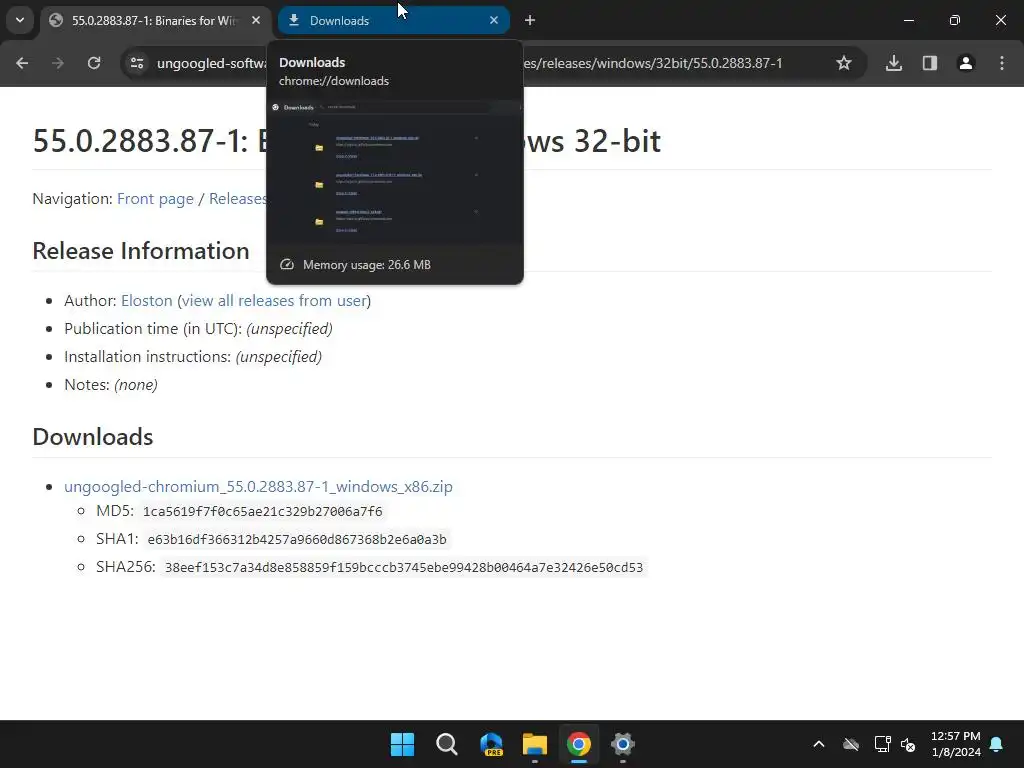Image resolution: width=1024 pixels, height=768 pixels.
Task: Go back to previous page
Action: click(22, 63)
